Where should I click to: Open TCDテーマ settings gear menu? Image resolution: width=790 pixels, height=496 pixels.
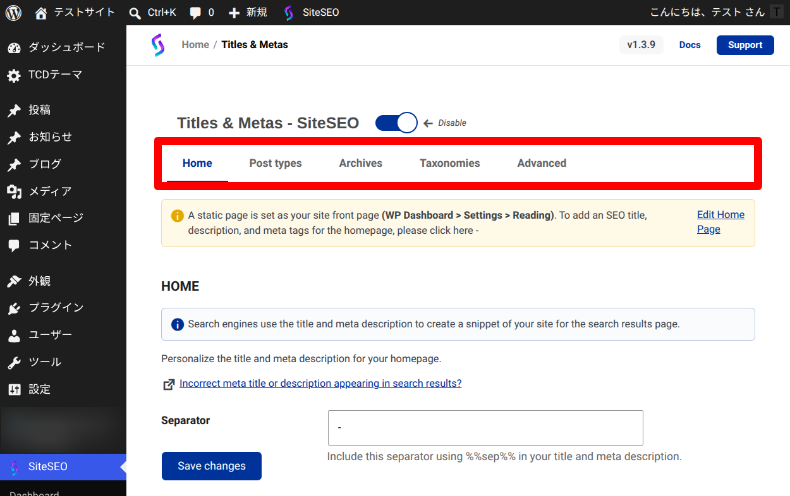(63, 75)
